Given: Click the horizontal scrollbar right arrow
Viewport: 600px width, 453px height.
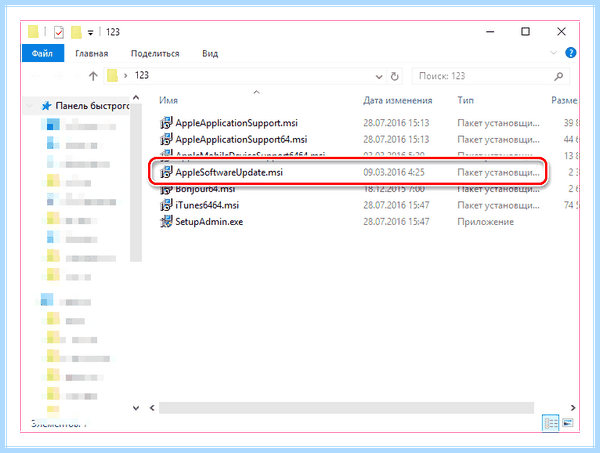Looking at the screenshot, I should click(x=573, y=408).
